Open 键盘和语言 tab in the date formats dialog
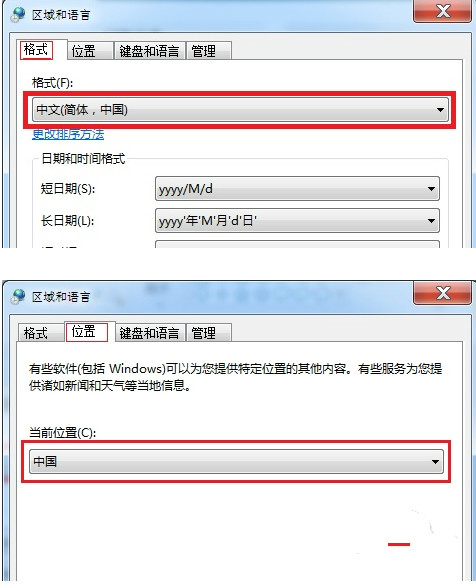The height and width of the screenshot is (584, 476). pos(149,51)
